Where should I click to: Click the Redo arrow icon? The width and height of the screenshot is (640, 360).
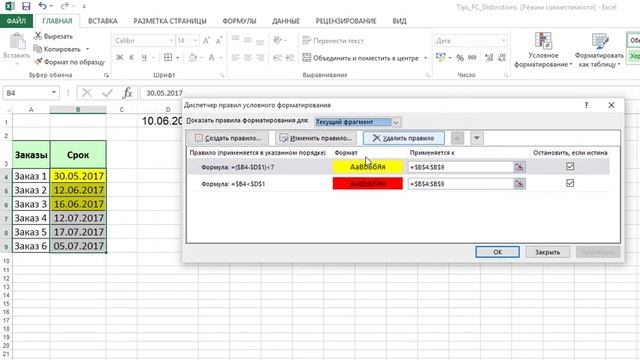point(64,6)
